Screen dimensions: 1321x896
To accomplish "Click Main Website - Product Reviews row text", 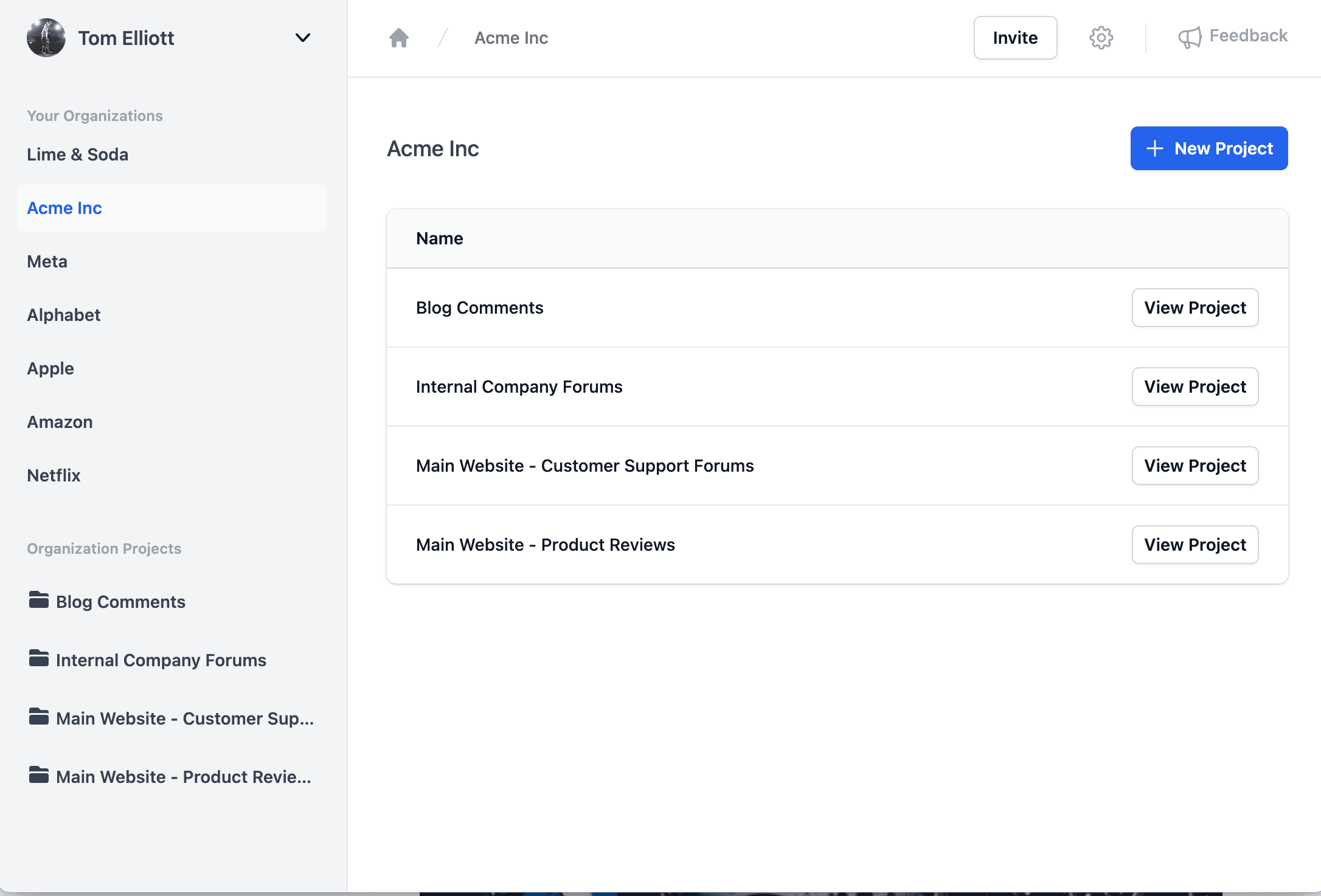I will pyautogui.click(x=545, y=545).
